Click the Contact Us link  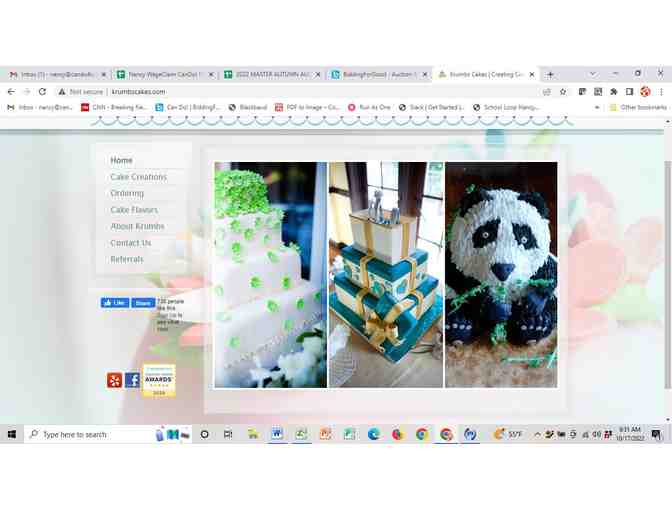point(130,243)
